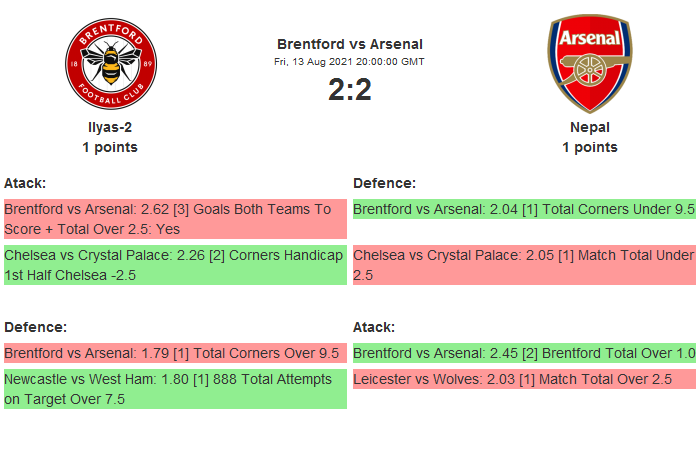This screenshot has height=460, width=700.
Task: Click the Brentford club crest logo
Action: pos(110,64)
